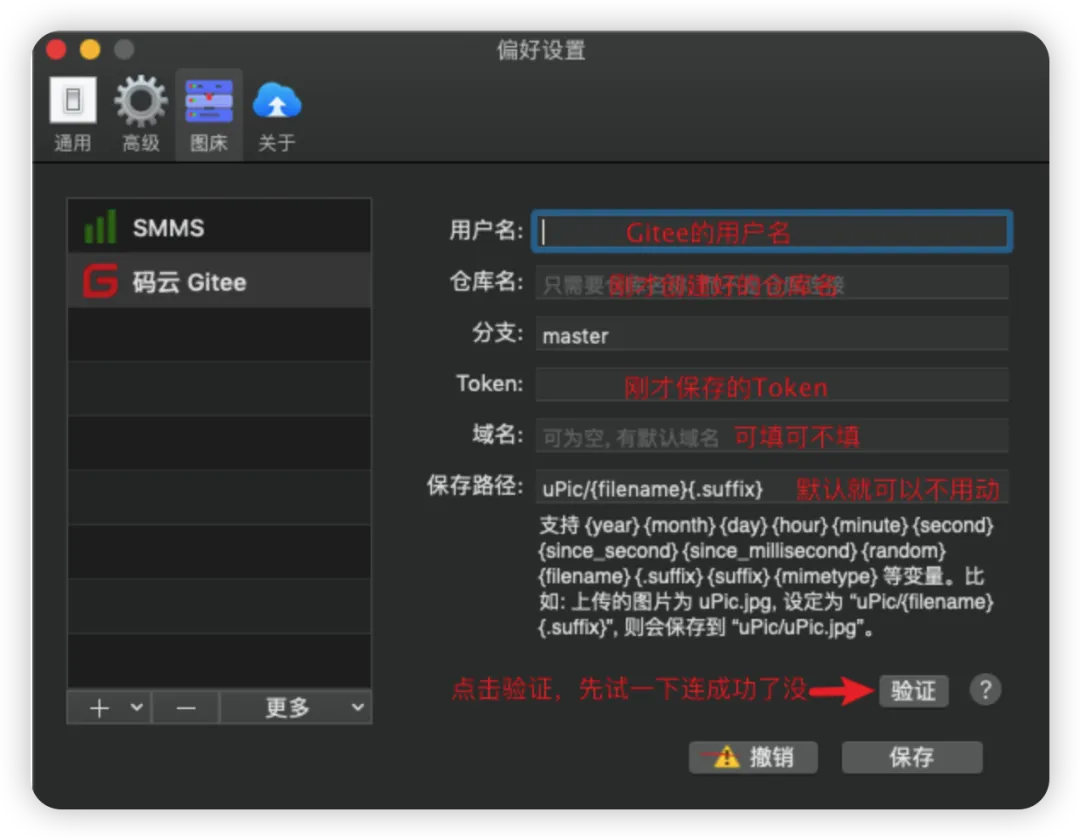
Task: Focus the 用户名 username input field
Action: [772, 231]
